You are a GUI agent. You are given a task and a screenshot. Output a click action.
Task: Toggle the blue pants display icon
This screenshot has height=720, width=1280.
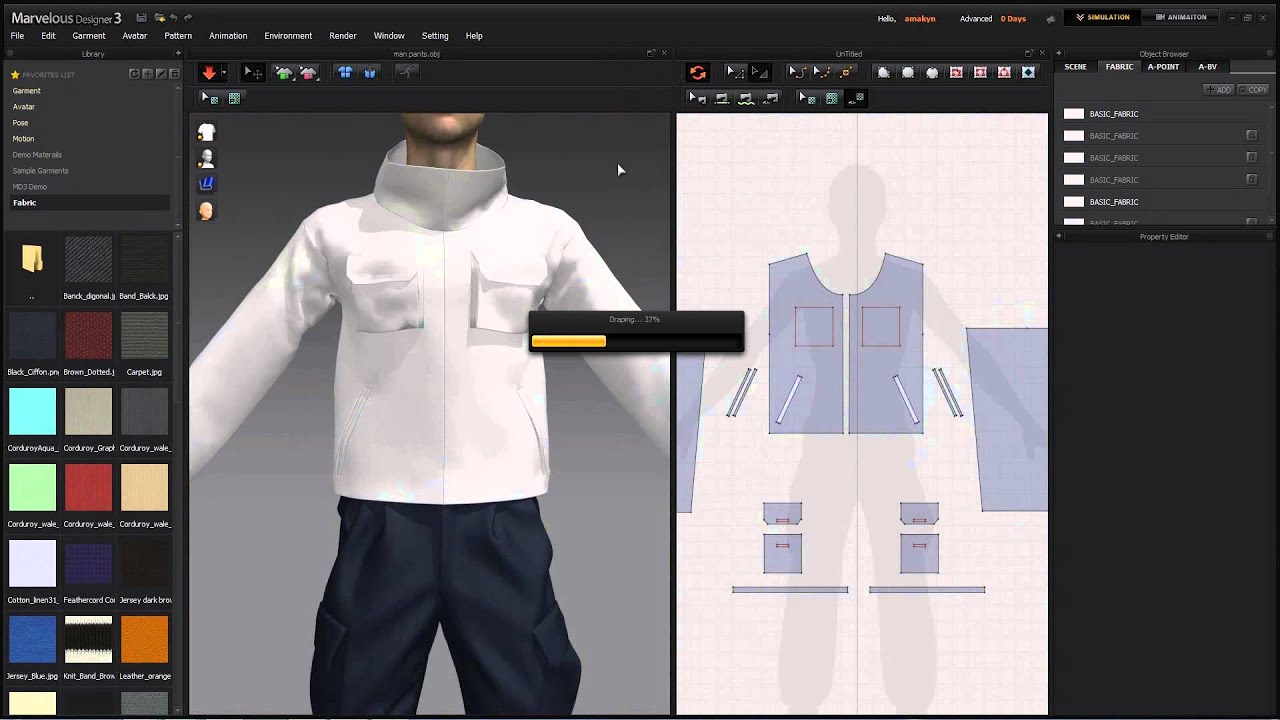pyautogui.click(x=206, y=184)
